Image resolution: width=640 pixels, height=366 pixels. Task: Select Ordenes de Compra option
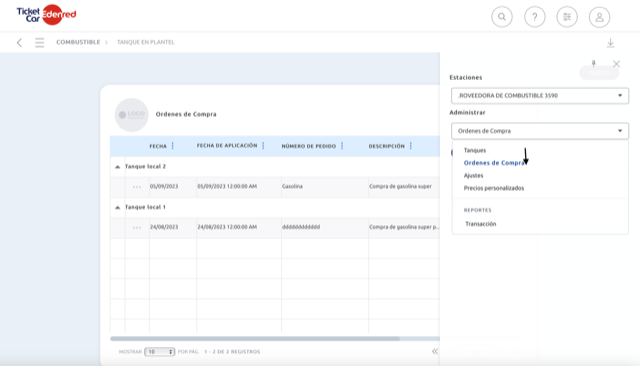point(494,163)
